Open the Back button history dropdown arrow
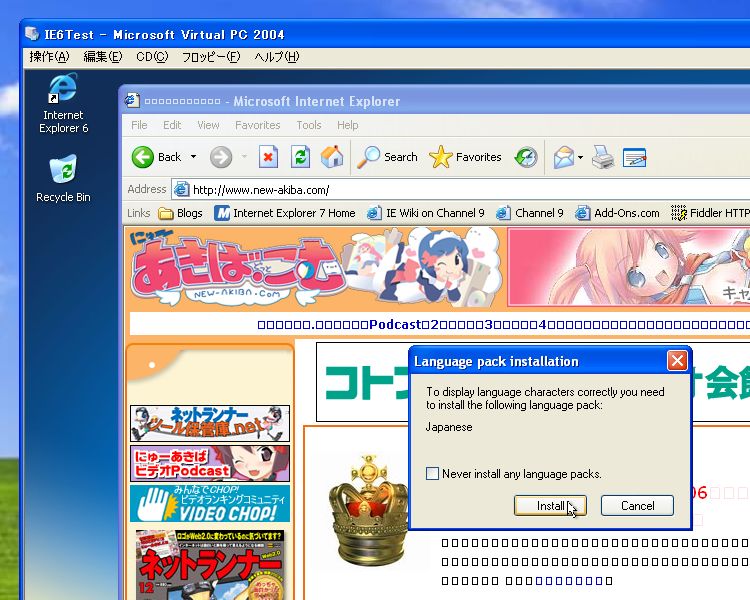 [193, 156]
